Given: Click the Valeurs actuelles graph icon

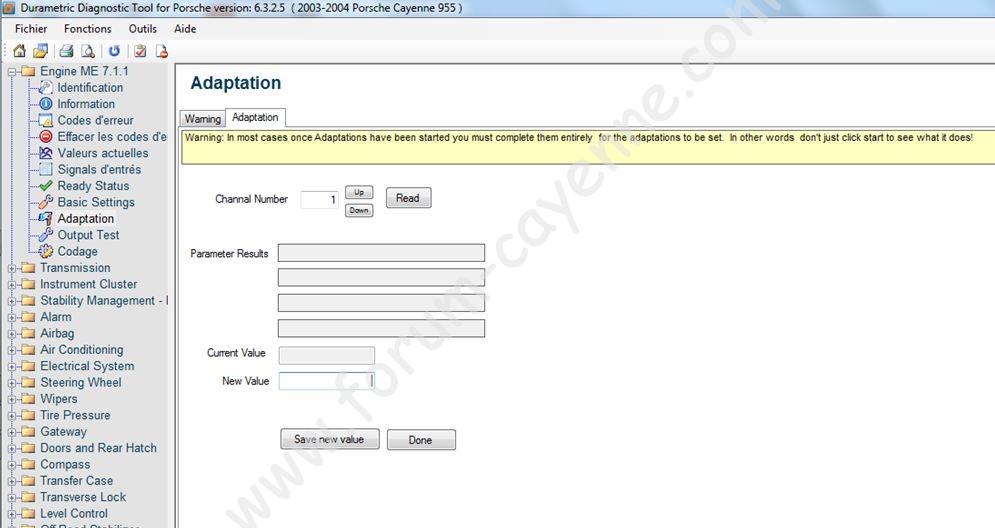Looking at the screenshot, I should [46, 153].
